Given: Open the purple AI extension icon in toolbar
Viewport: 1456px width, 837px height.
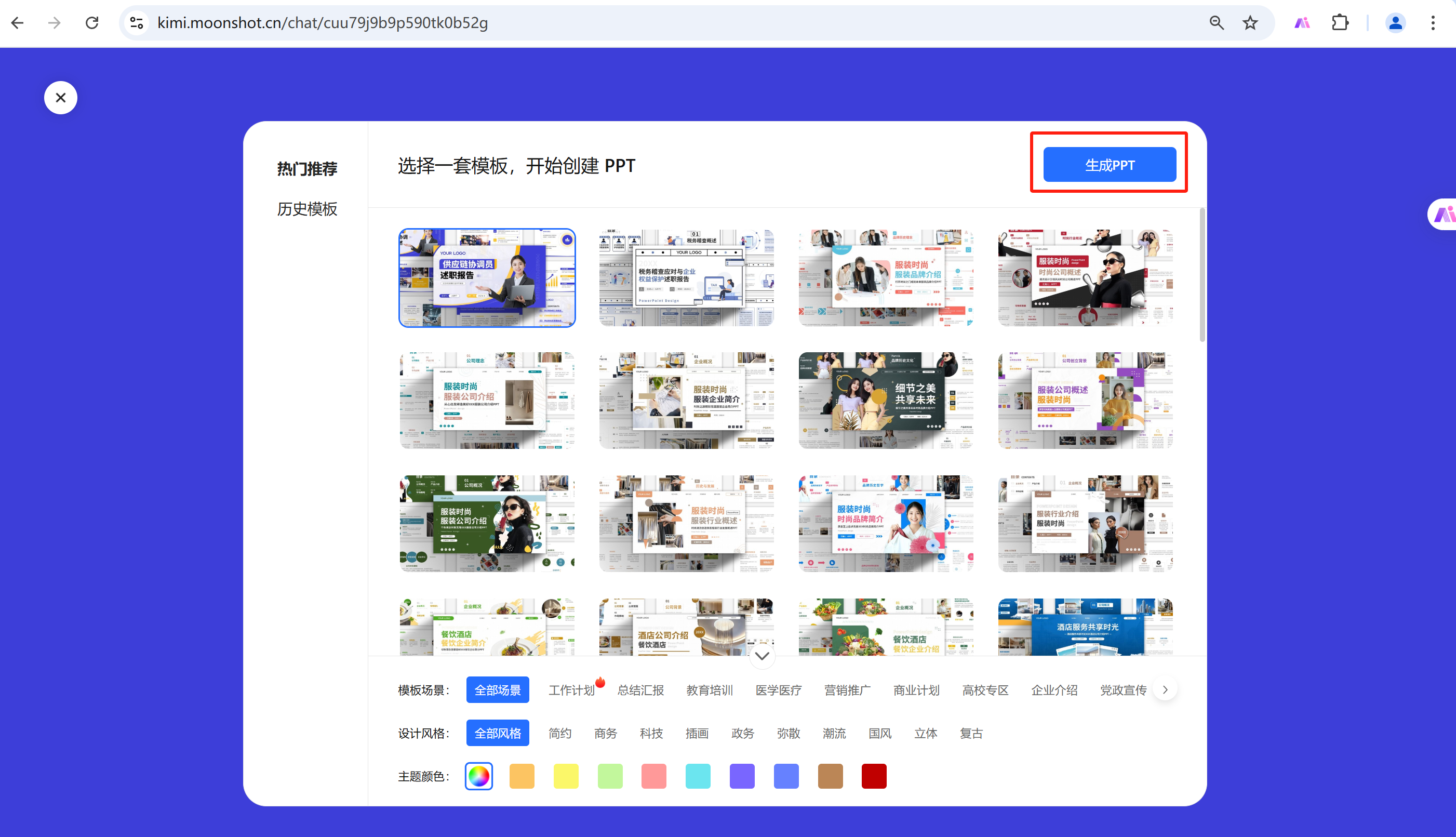Looking at the screenshot, I should coord(1302,23).
